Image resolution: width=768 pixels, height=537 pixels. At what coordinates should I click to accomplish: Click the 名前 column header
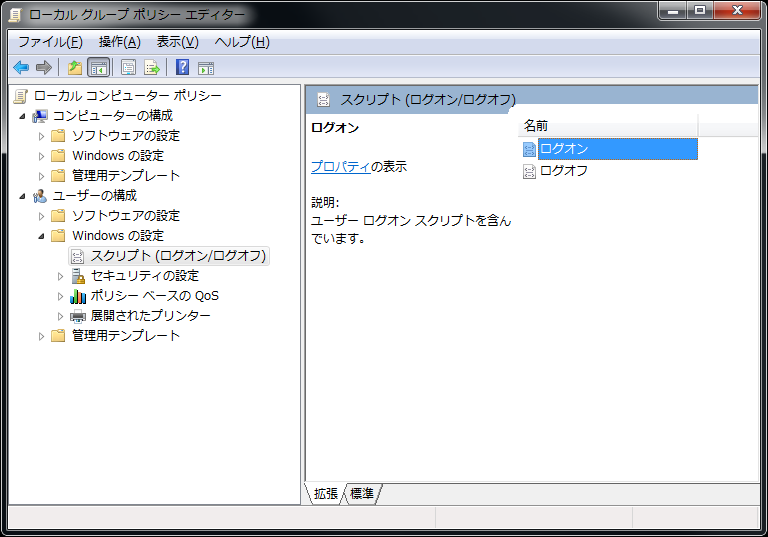(x=607, y=126)
